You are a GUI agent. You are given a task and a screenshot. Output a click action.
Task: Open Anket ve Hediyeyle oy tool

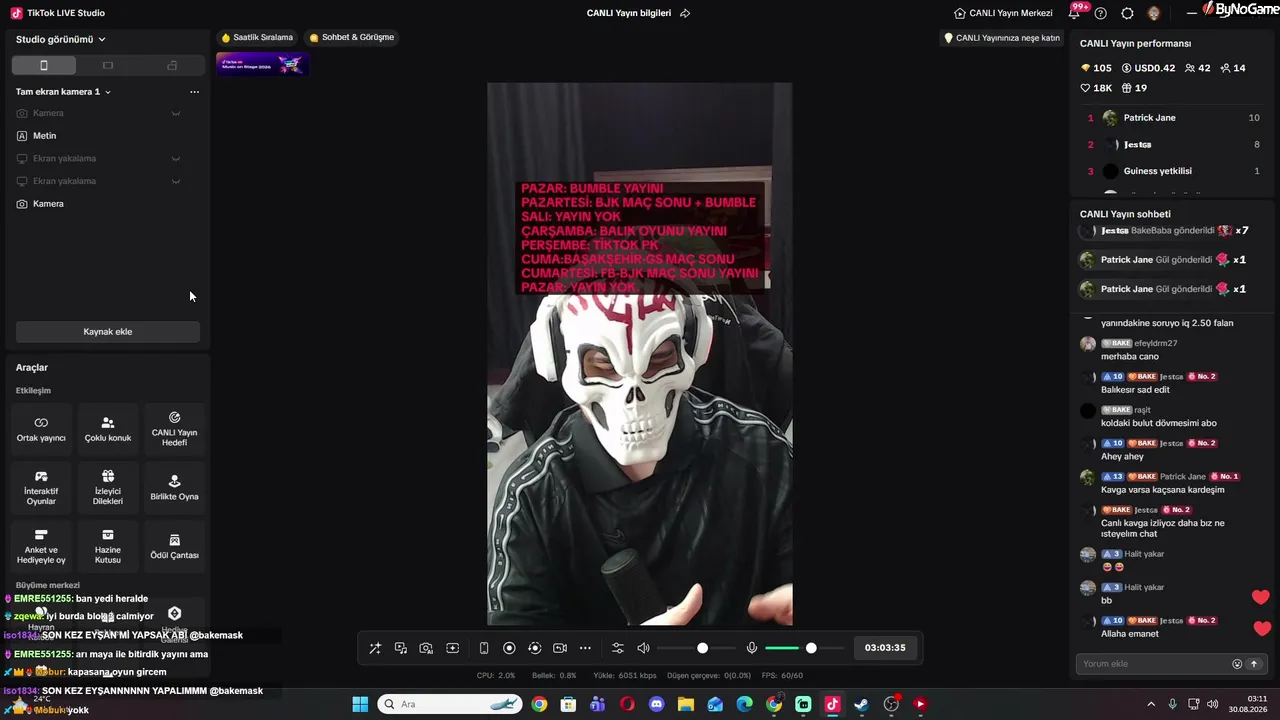point(41,547)
